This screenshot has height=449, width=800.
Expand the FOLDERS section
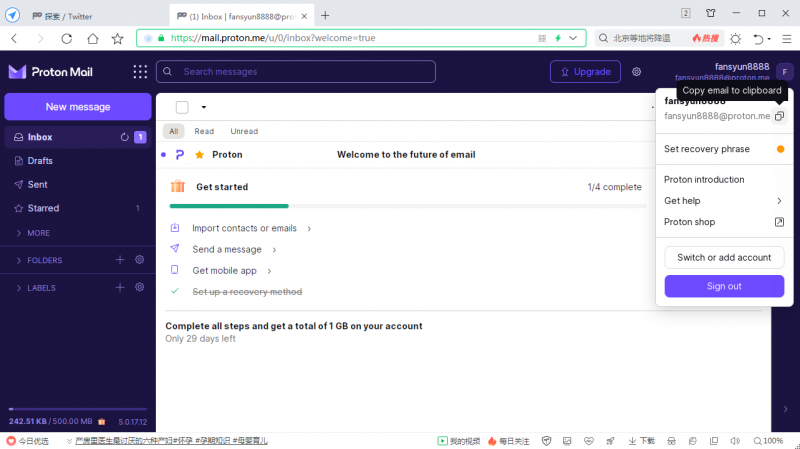click(x=40, y=260)
